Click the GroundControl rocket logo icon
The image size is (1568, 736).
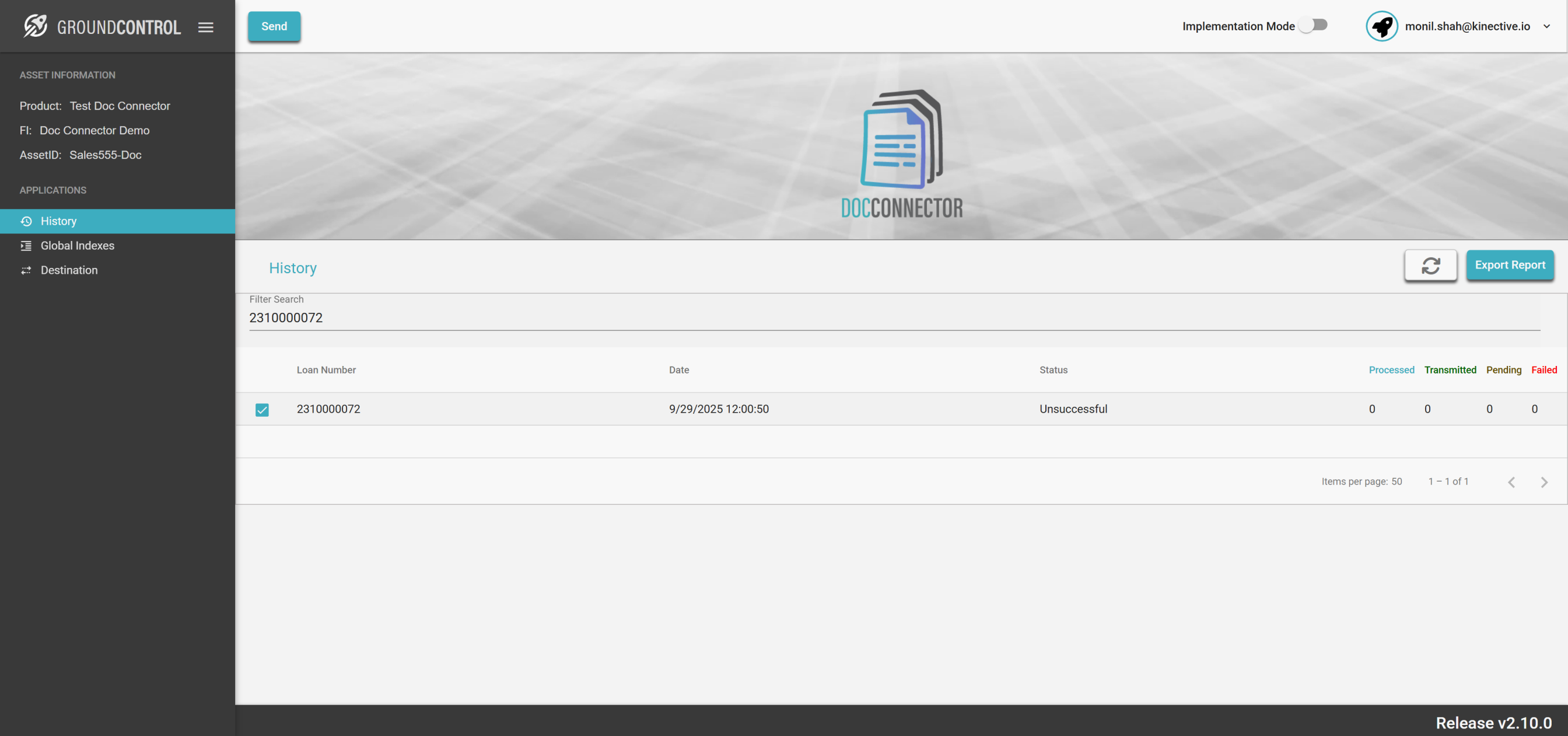click(x=36, y=26)
